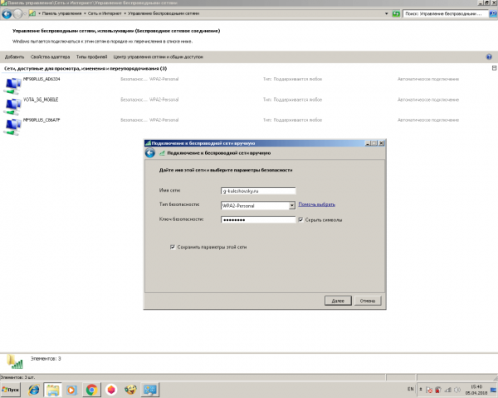
Task: Click the EN language indicator
Action: point(410,389)
